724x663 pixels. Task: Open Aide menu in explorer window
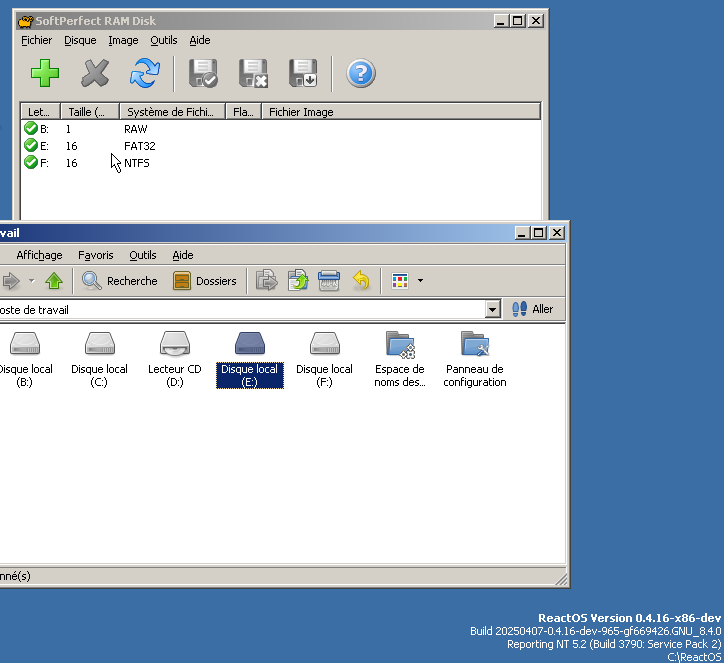point(183,255)
